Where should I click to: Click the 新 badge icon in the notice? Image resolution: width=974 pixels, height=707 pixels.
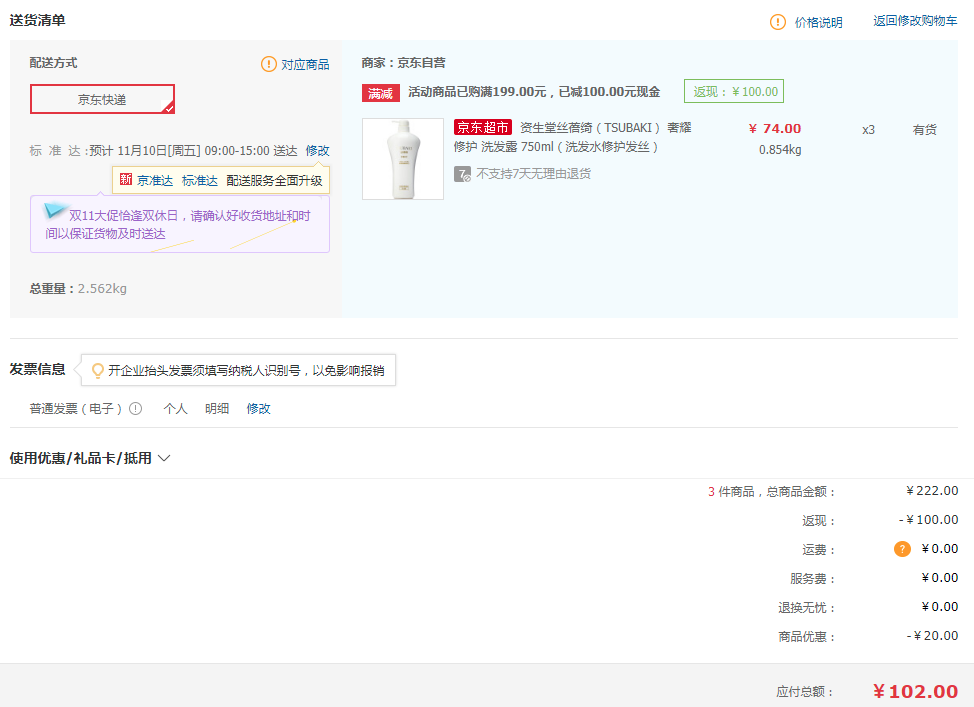(x=126, y=180)
